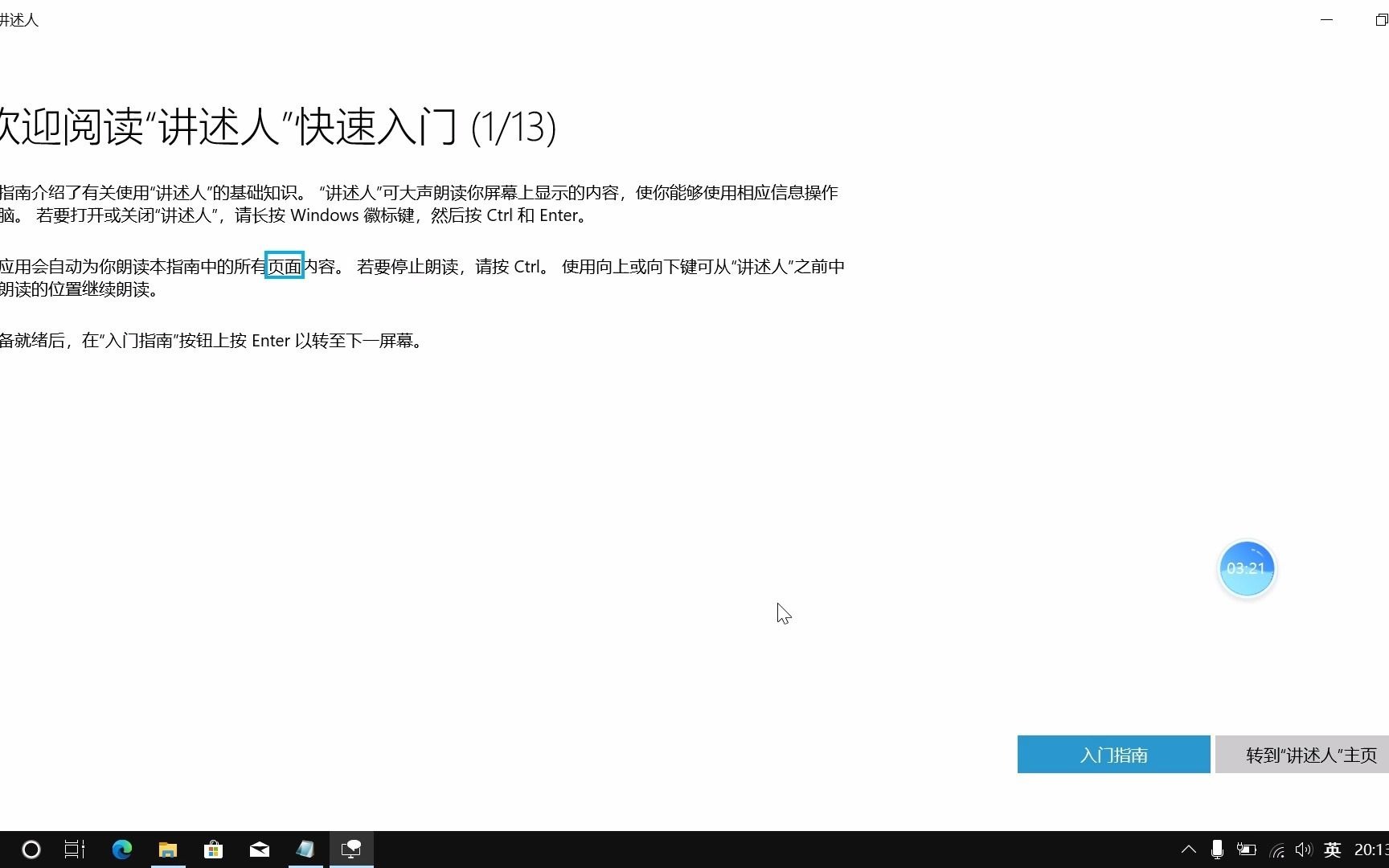Open the volume speaker icon

coord(1304,850)
